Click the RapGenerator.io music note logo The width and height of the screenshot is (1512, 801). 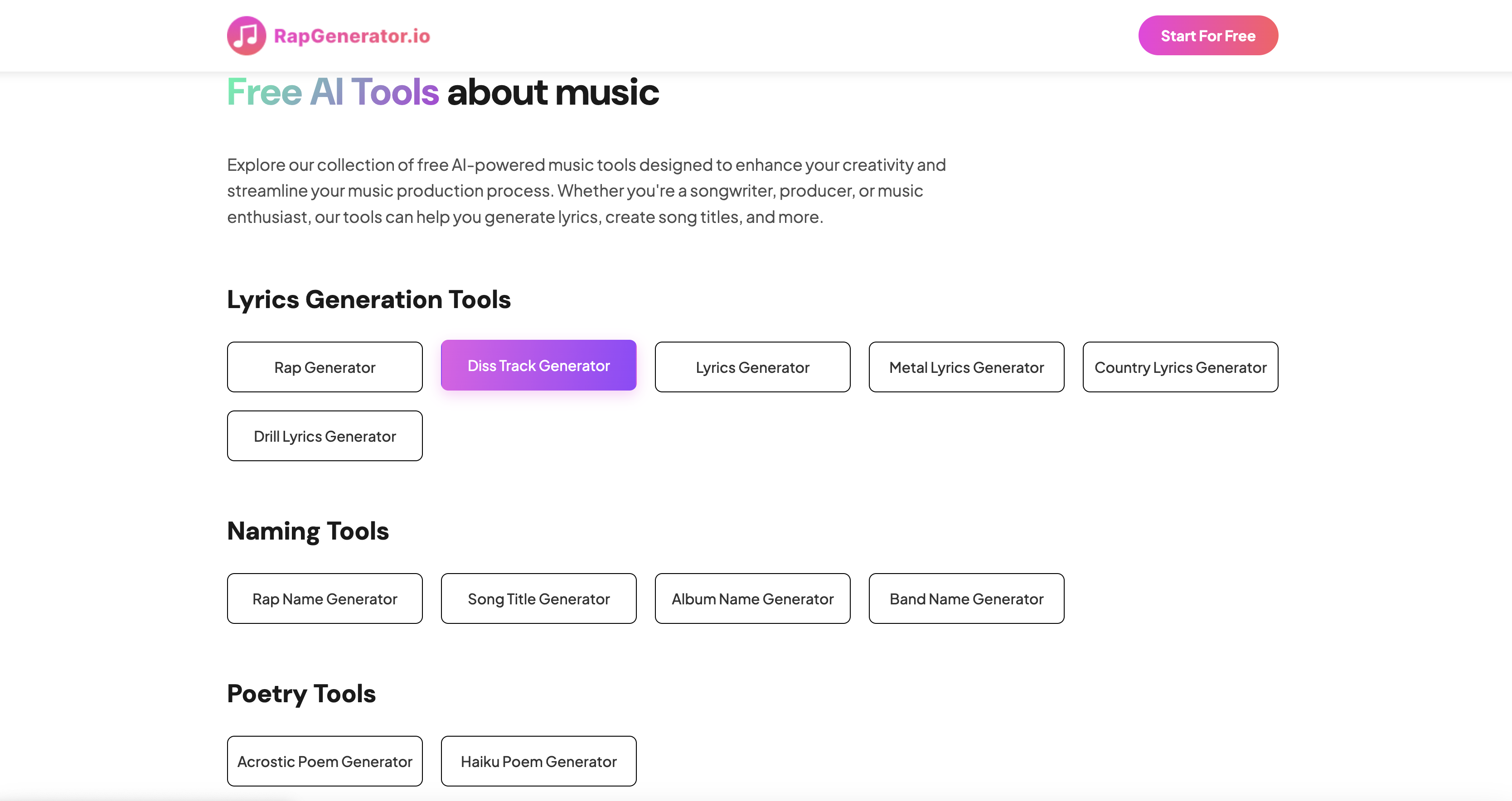point(246,35)
